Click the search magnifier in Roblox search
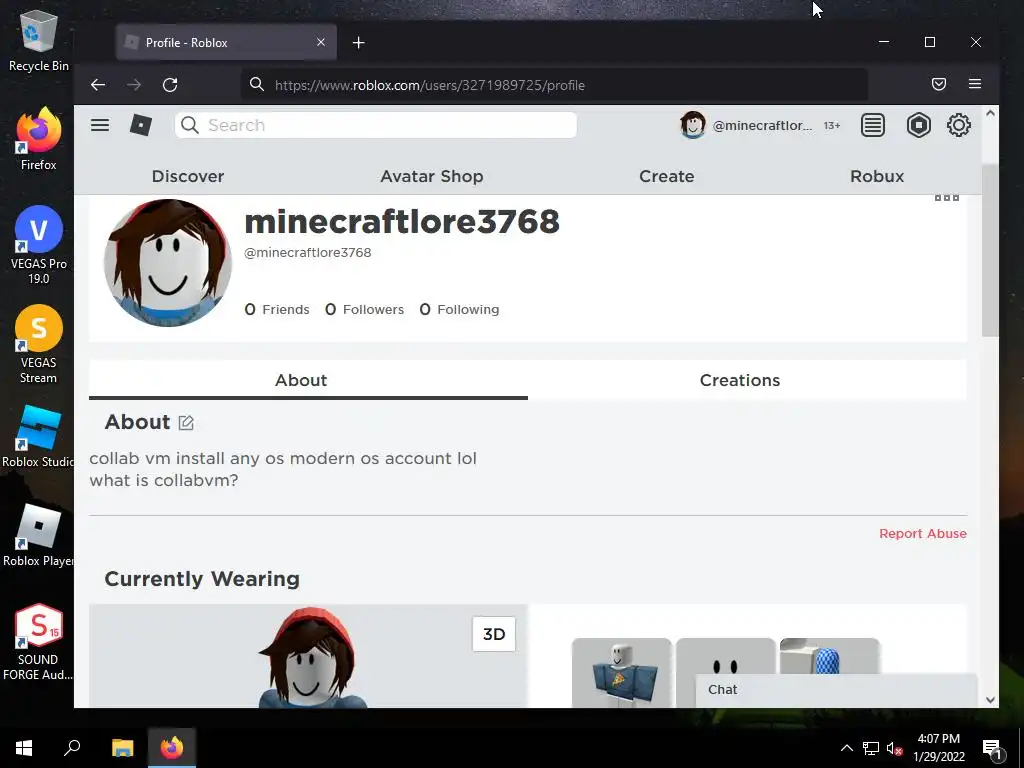The height and width of the screenshot is (768, 1024). pos(190,125)
